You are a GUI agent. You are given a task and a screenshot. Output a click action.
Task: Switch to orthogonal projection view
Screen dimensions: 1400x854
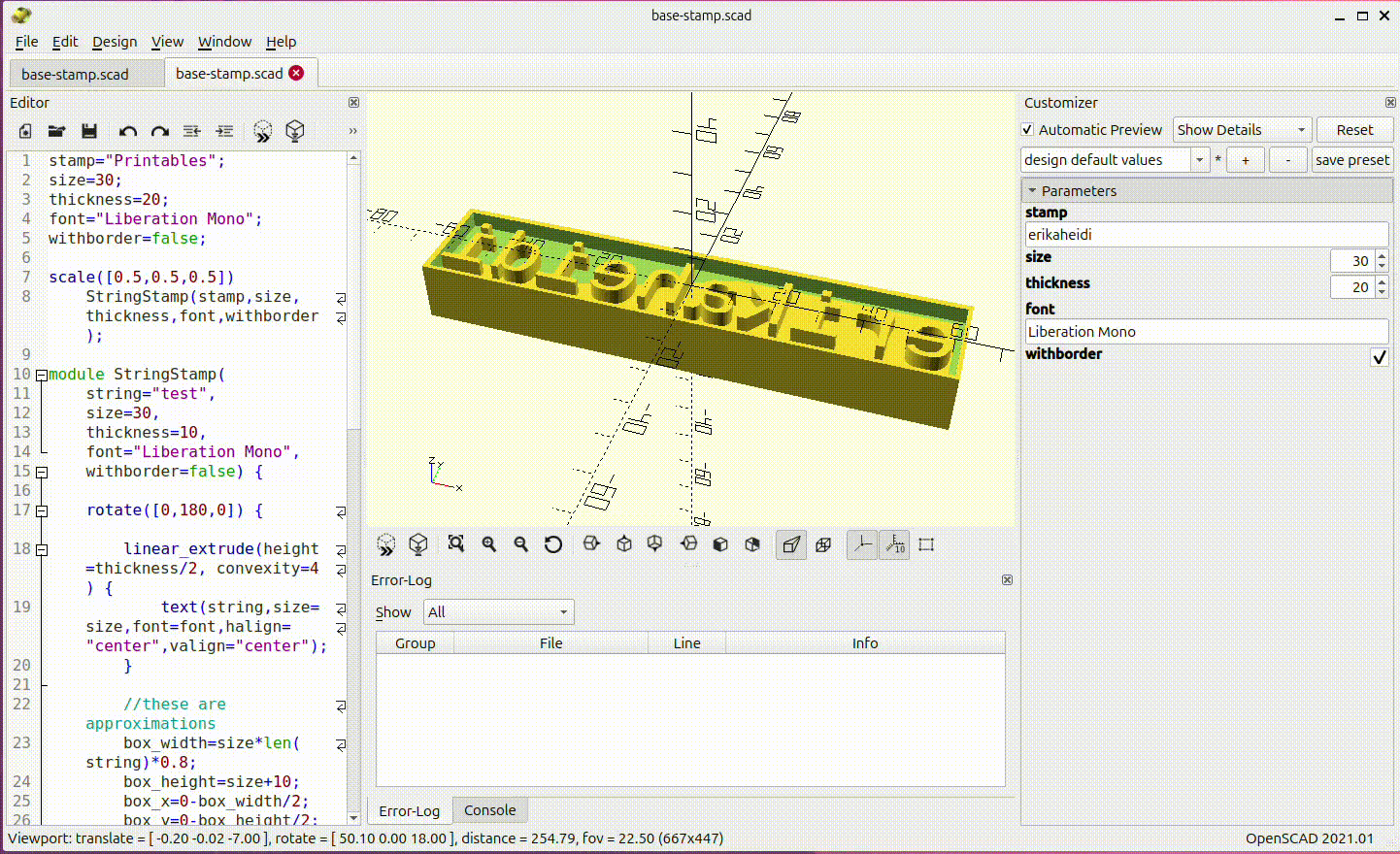(x=823, y=544)
